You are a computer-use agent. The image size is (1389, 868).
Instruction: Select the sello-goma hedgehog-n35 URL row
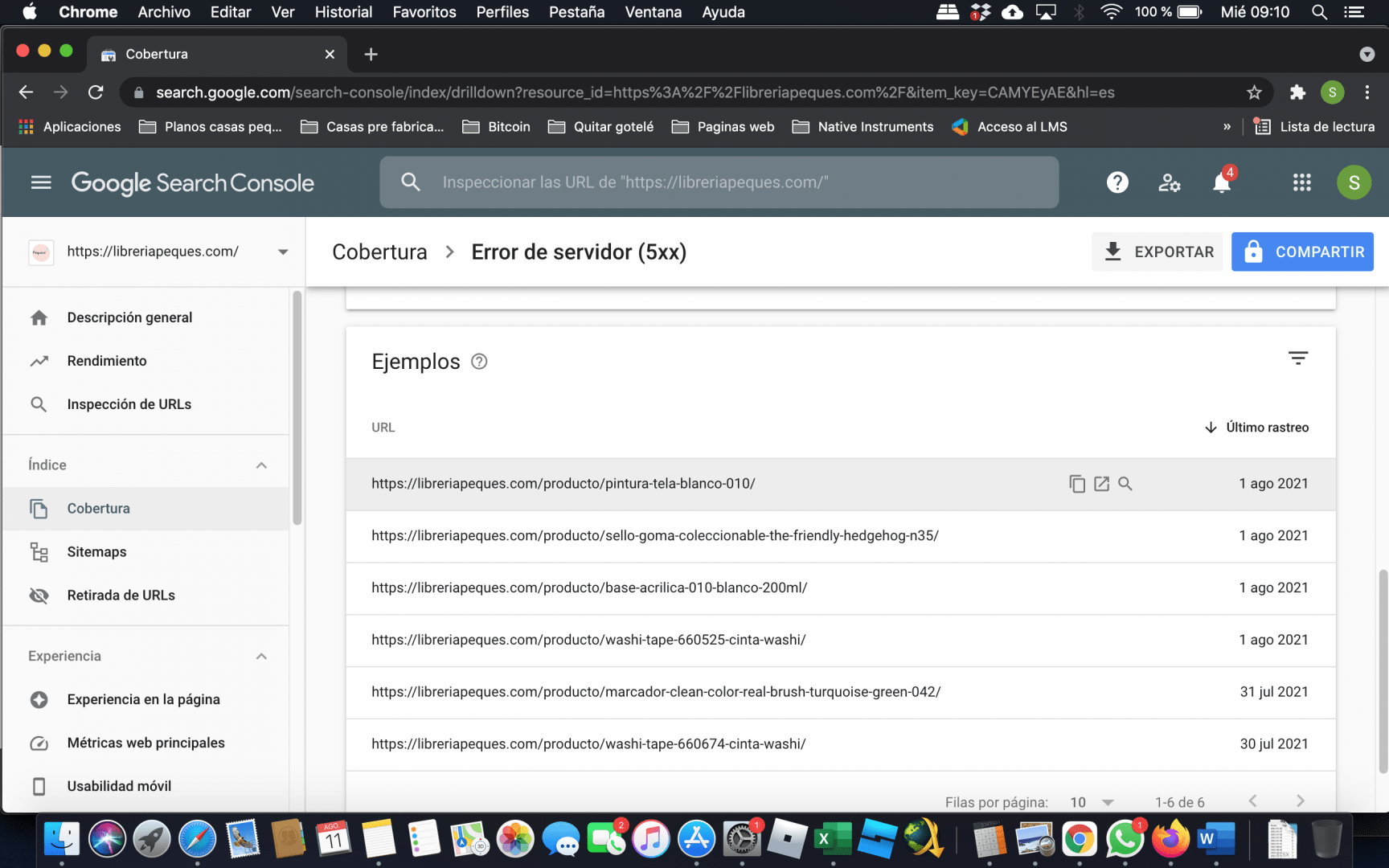[x=841, y=536]
